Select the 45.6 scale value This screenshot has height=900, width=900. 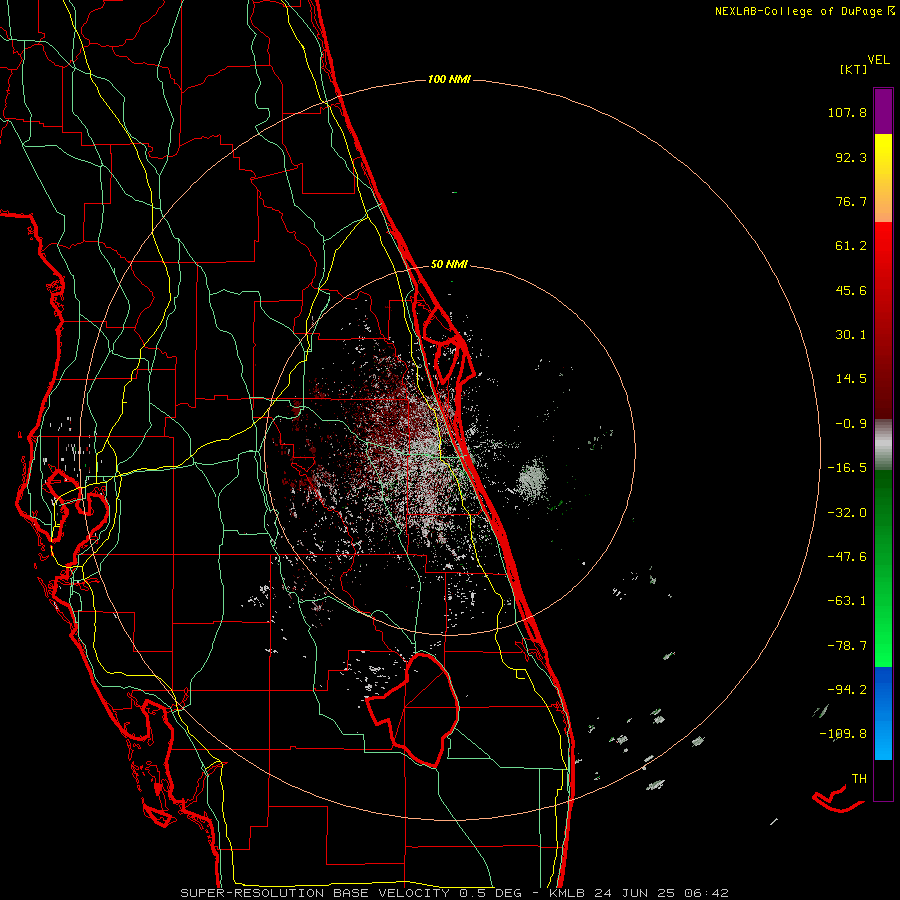point(851,290)
